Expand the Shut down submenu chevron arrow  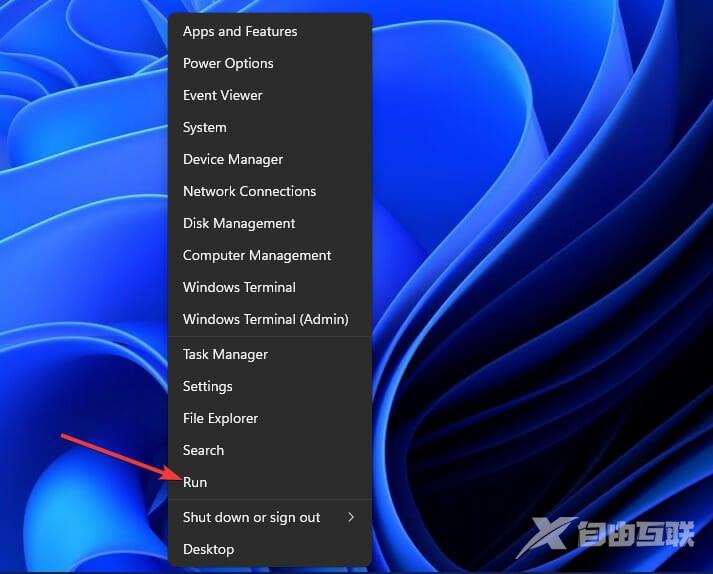(351, 517)
